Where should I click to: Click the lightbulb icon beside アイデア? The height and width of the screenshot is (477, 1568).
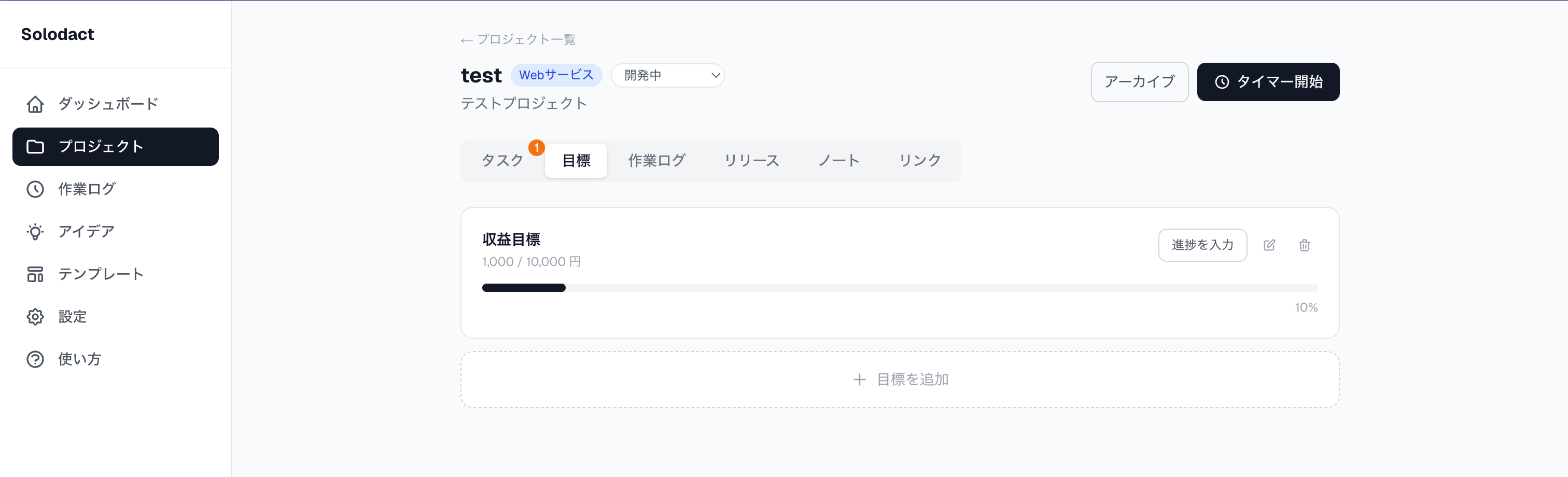coord(35,232)
